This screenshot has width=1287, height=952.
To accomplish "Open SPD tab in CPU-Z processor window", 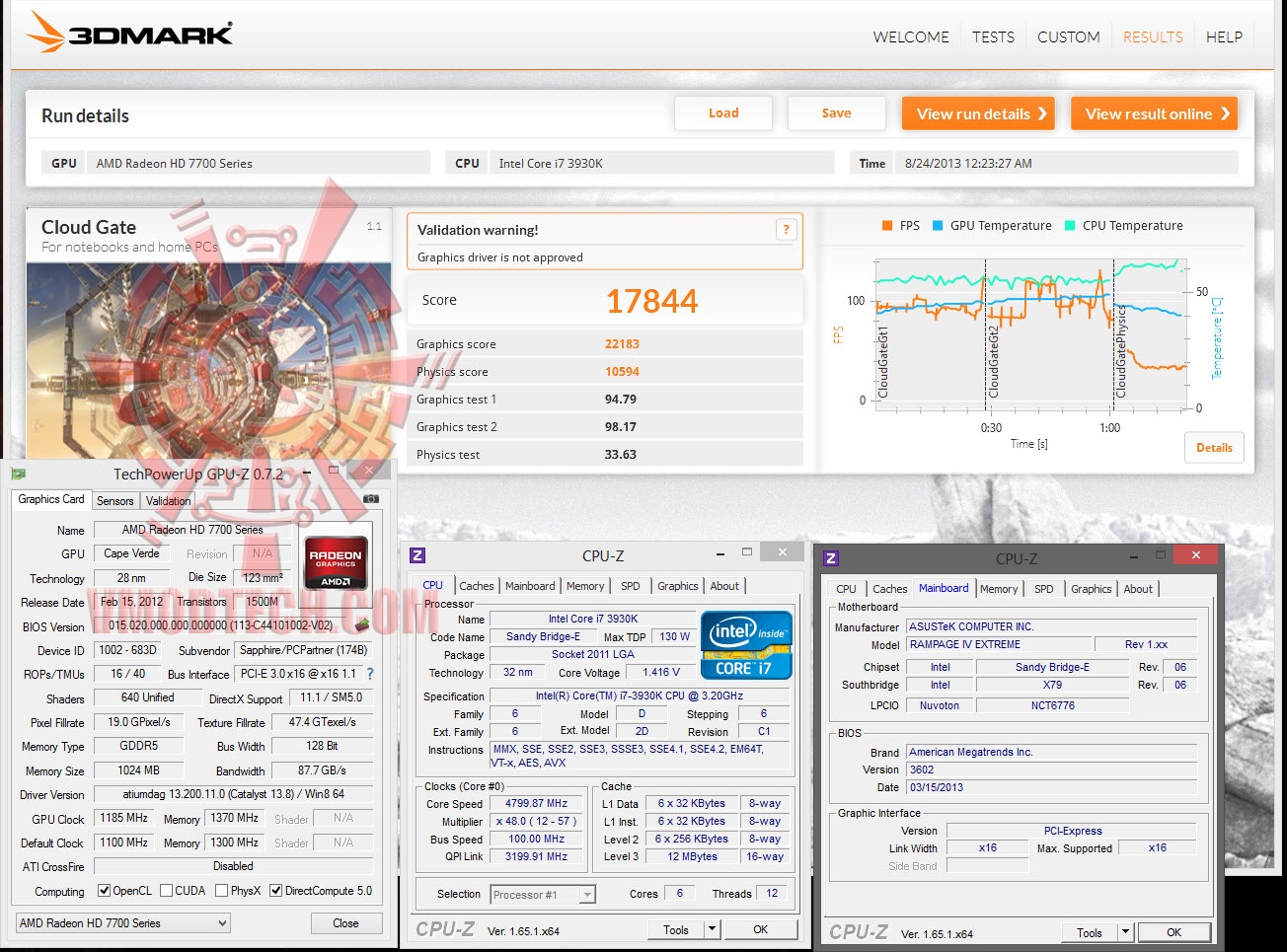I will (631, 586).
